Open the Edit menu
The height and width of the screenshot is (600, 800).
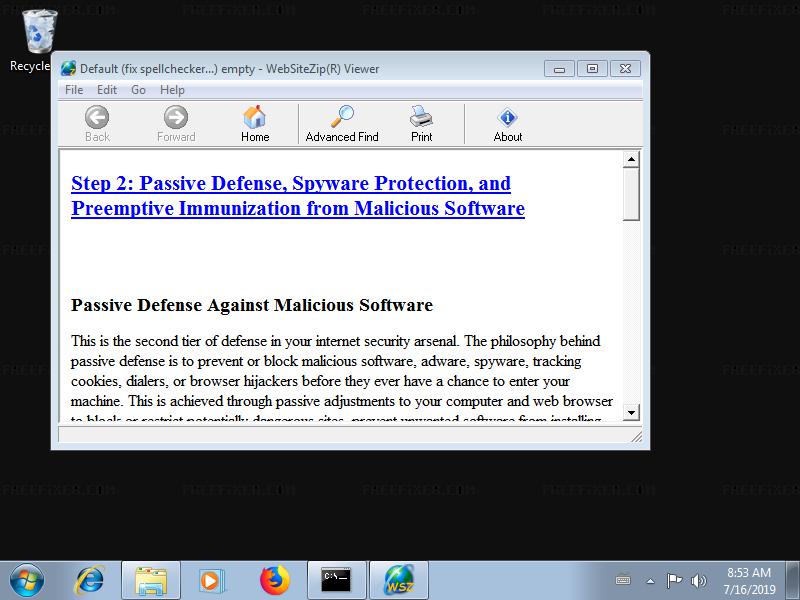(x=107, y=90)
